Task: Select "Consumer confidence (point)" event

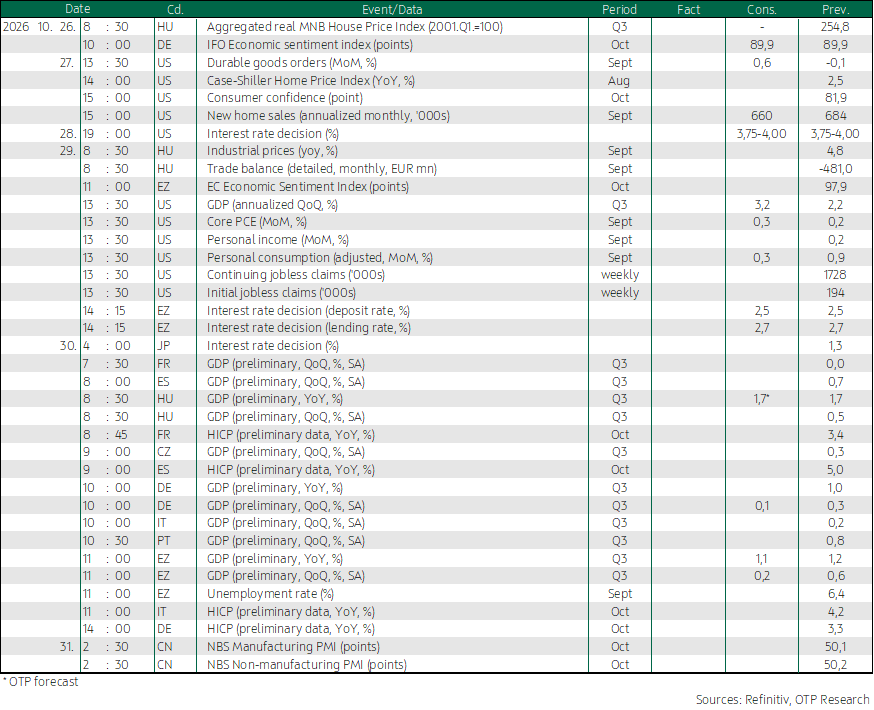Action: 285,98
